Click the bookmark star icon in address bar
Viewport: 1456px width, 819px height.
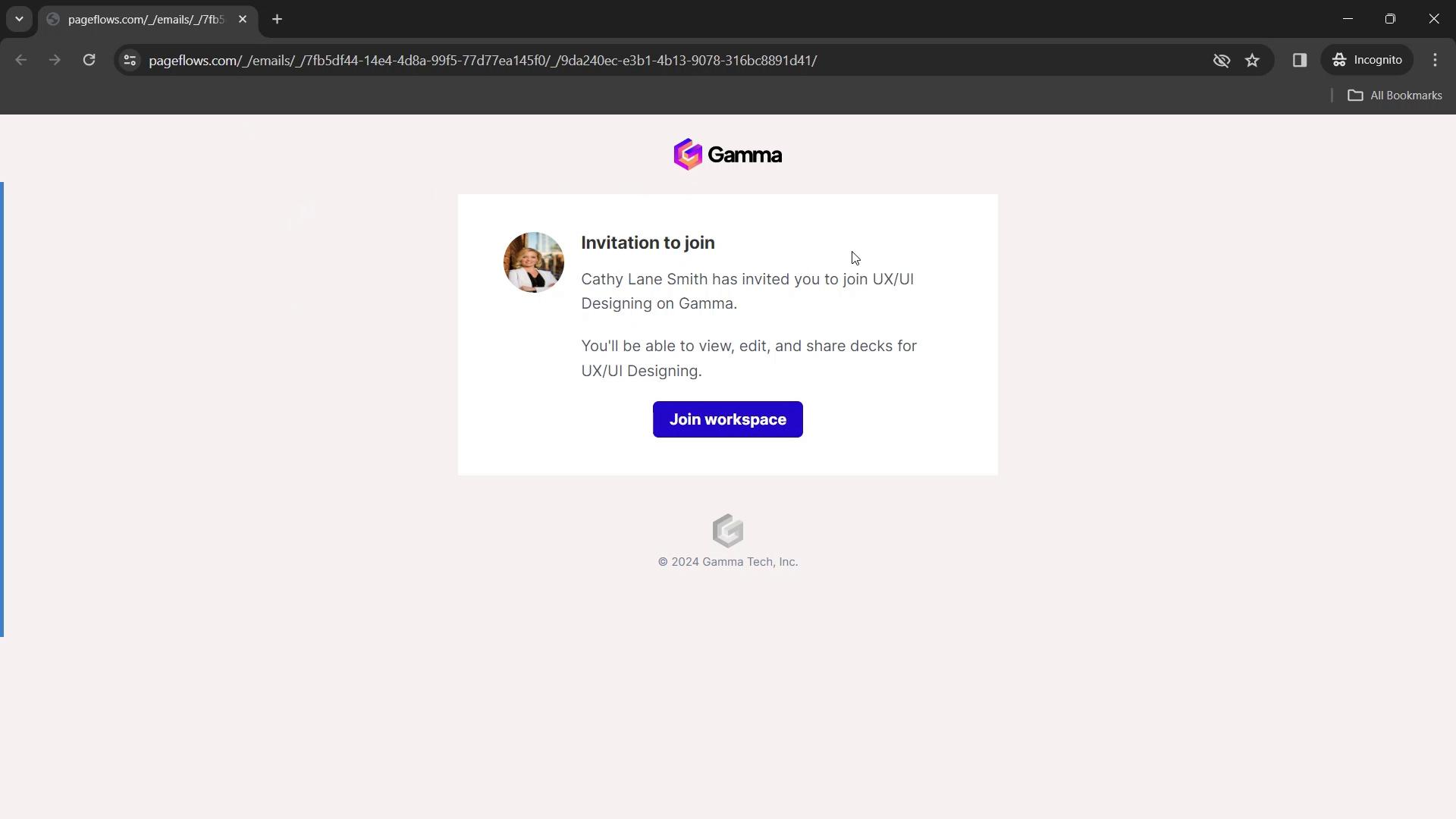[x=1253, y=60]
